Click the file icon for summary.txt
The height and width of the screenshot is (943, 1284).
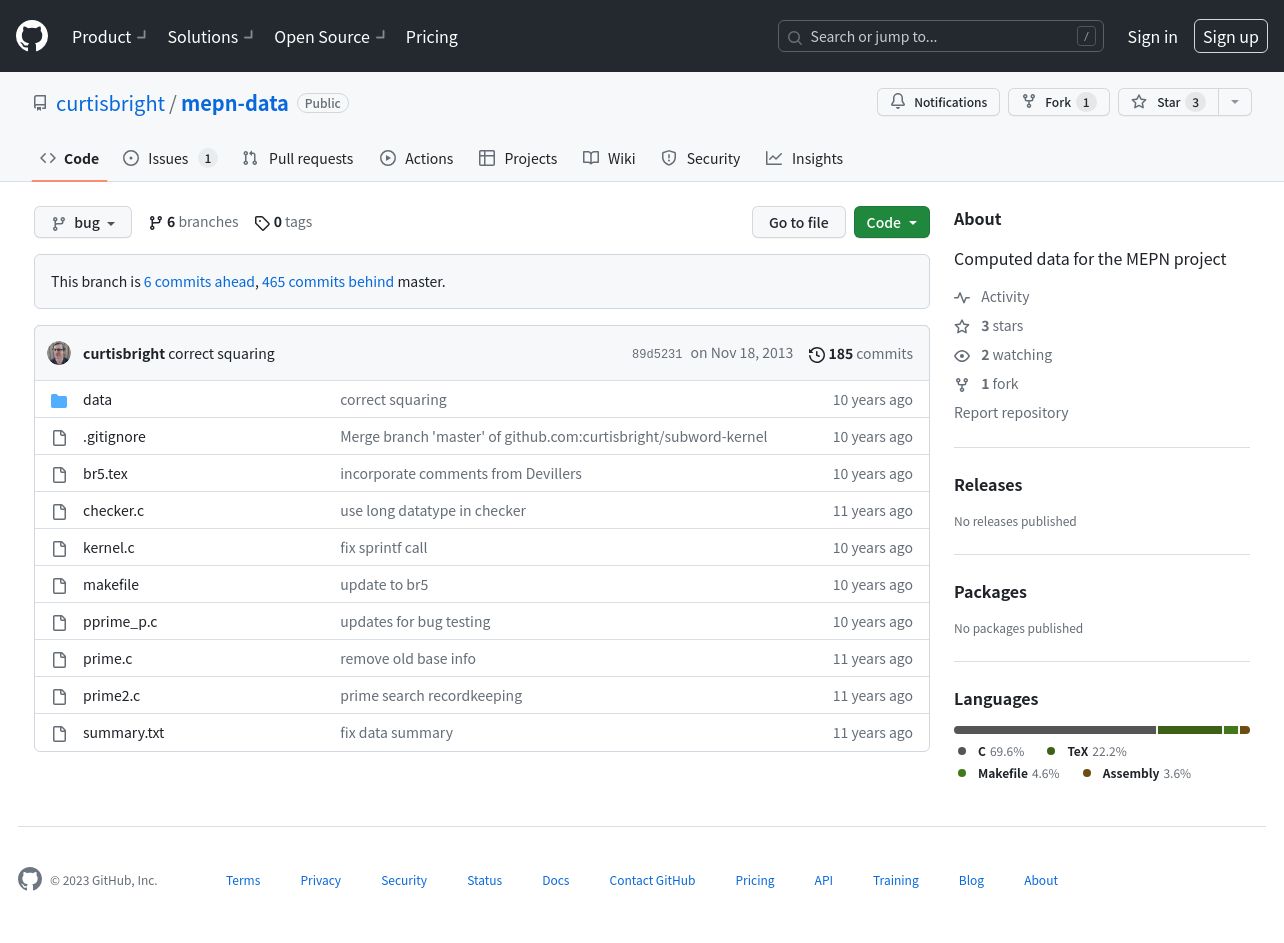click(59, 733)
